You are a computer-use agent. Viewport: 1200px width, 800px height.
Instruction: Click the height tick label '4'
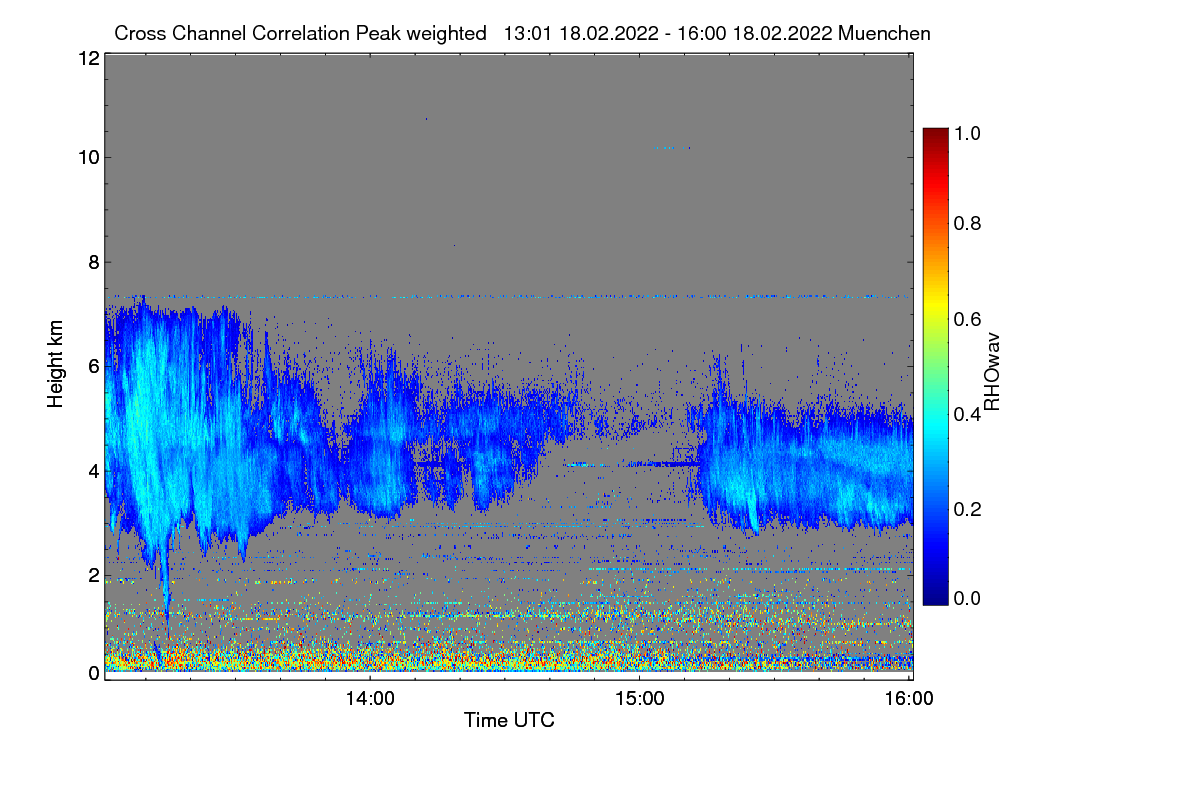[x=92, y=470]
